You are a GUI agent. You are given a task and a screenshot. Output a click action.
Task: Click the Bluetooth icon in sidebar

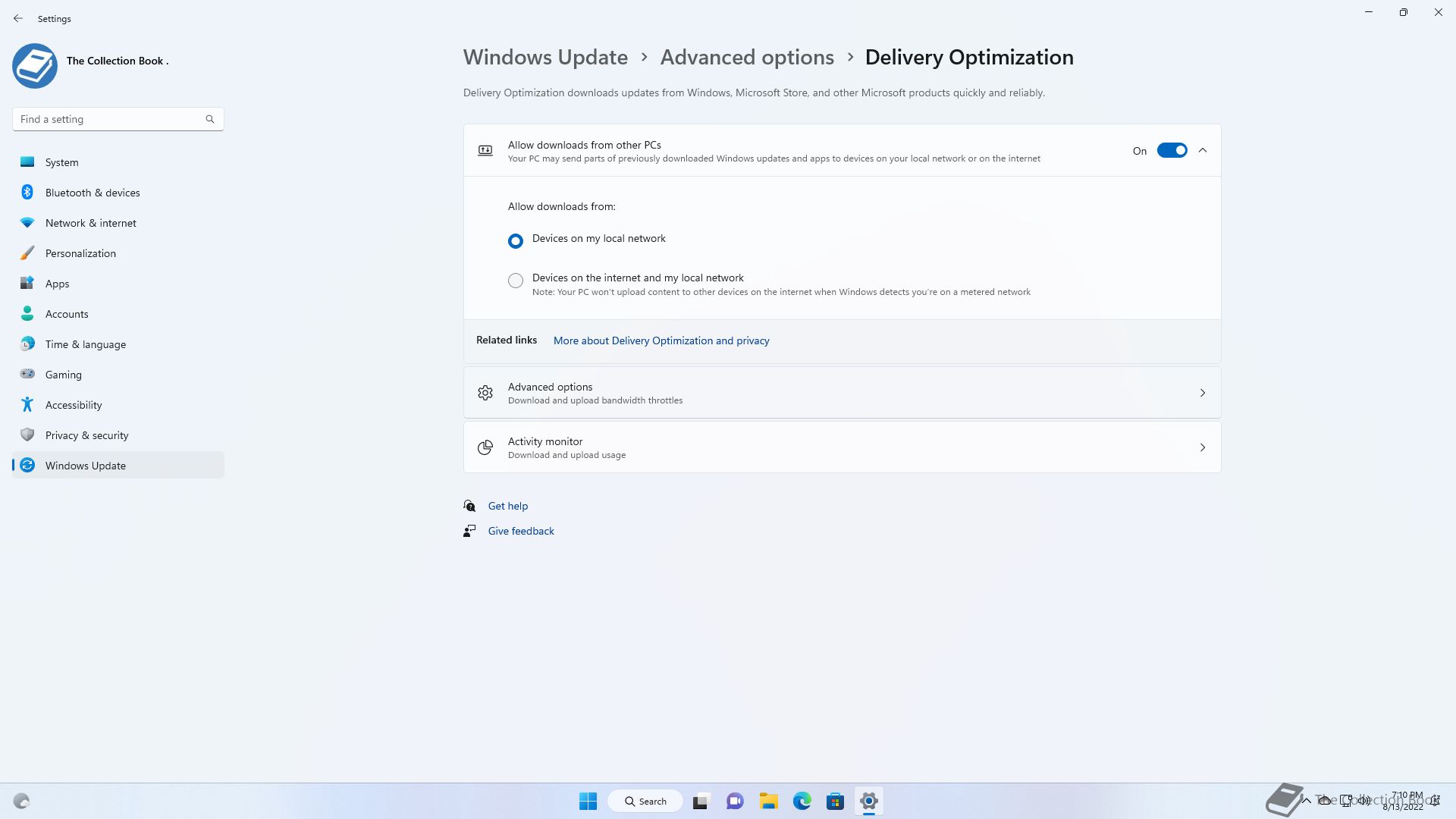coord(27,192)
